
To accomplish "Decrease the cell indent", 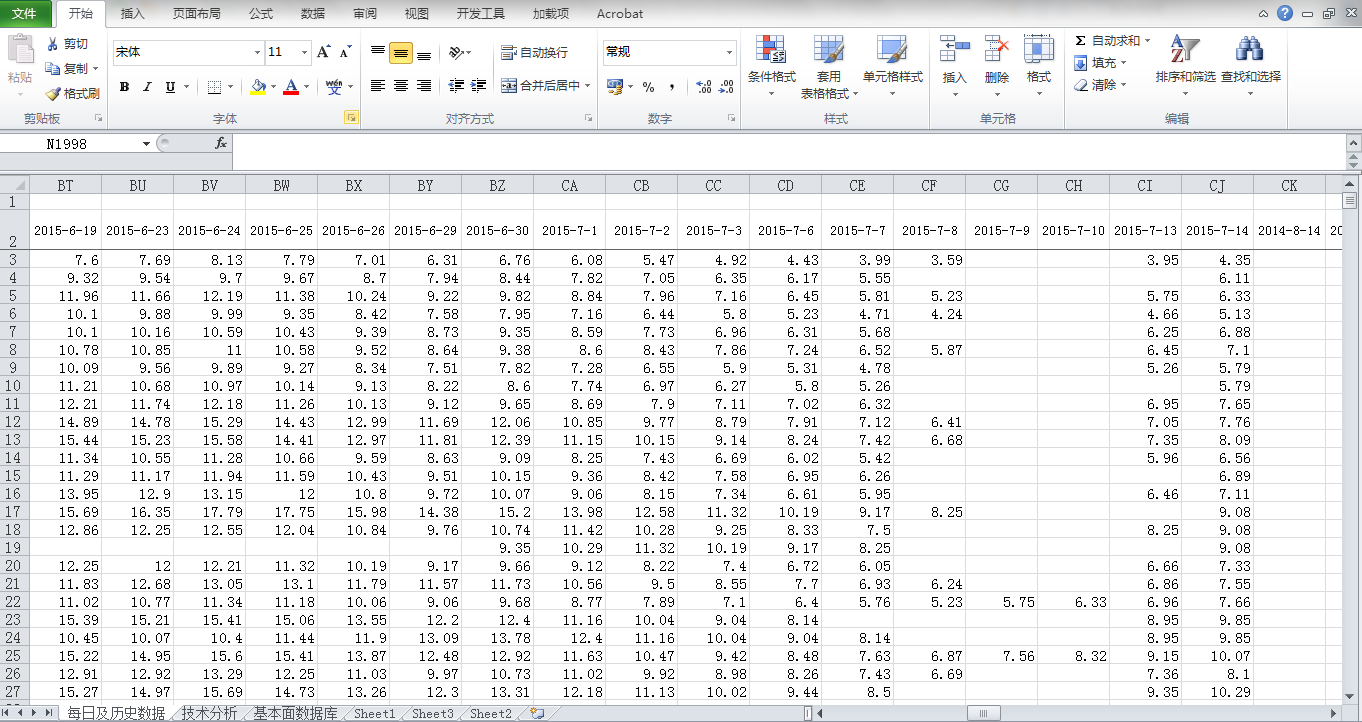I will pyautogui.click(x=456, y=86).
